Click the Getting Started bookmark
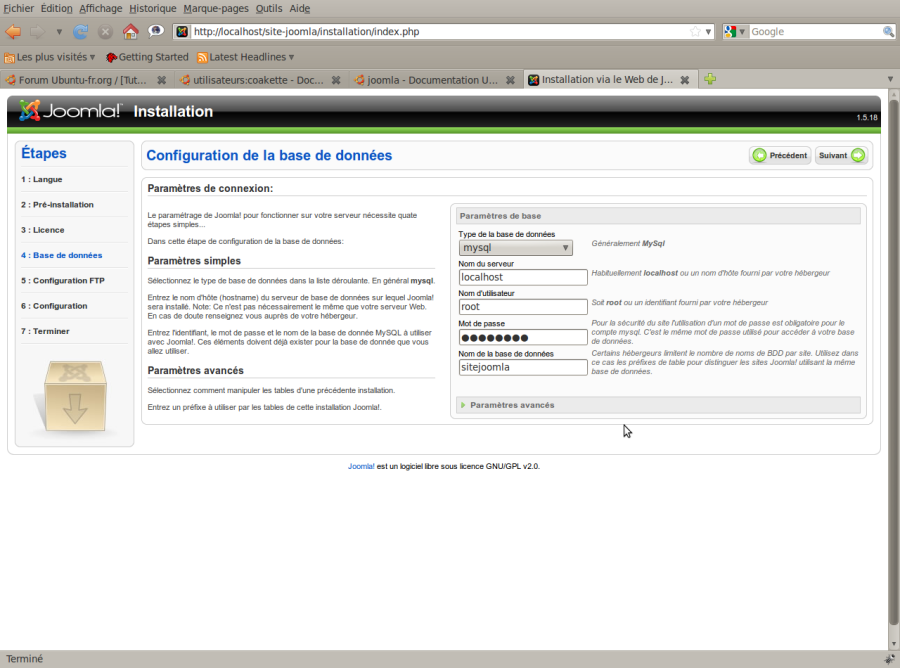The height and width of the screenshot is (668, 900). (x=147, y=57)
